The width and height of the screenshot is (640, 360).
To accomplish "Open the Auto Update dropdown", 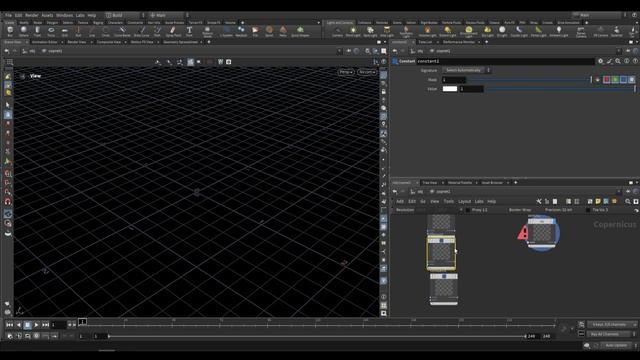I will pyautogui.click(x=618, y=345).
